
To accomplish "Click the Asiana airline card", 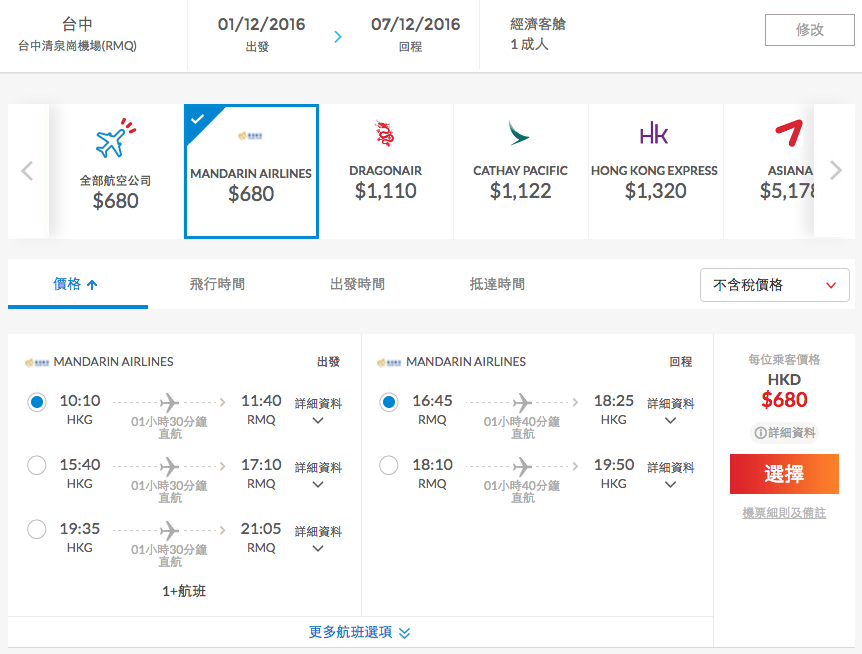I will coord(769,171).
